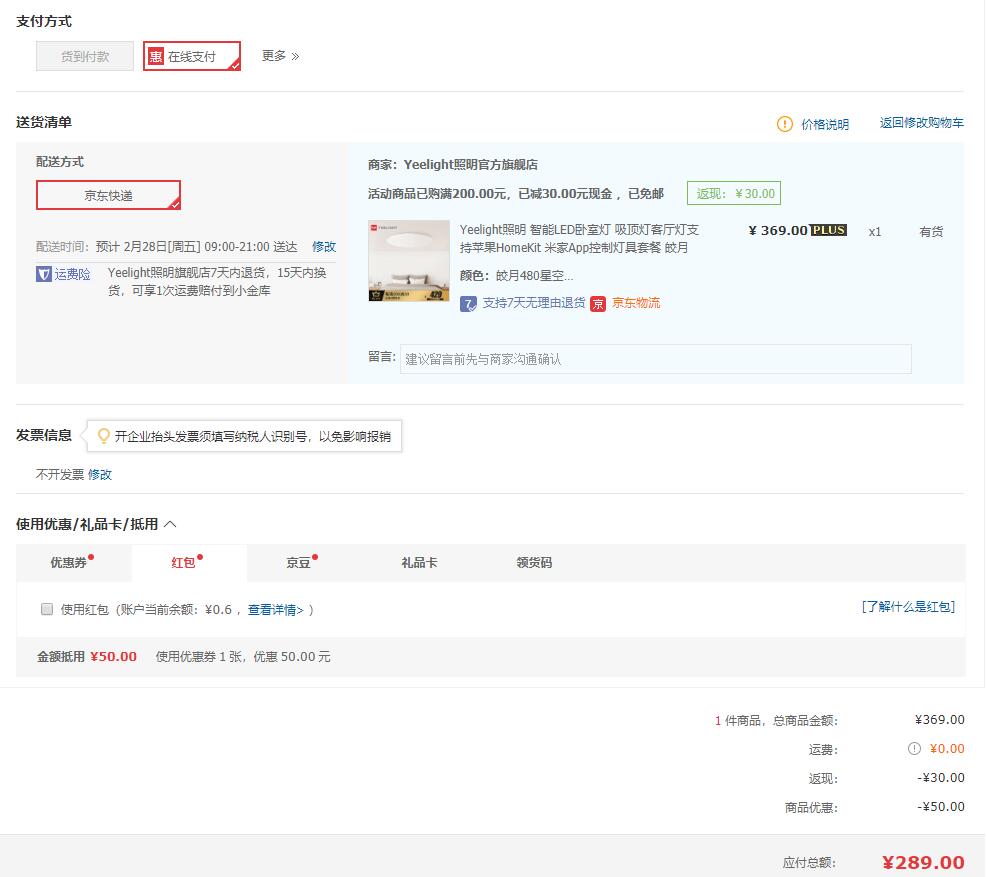Click the 运费险 shield icon
The image size is (987, 877).
tap(43, 274)
